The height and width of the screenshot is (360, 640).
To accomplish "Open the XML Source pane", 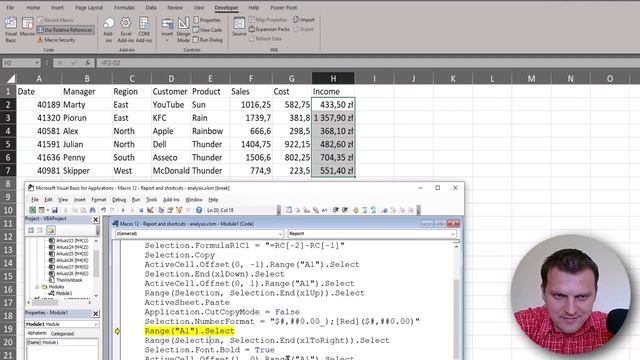I will pyautogui.click(x=239, y=27).
